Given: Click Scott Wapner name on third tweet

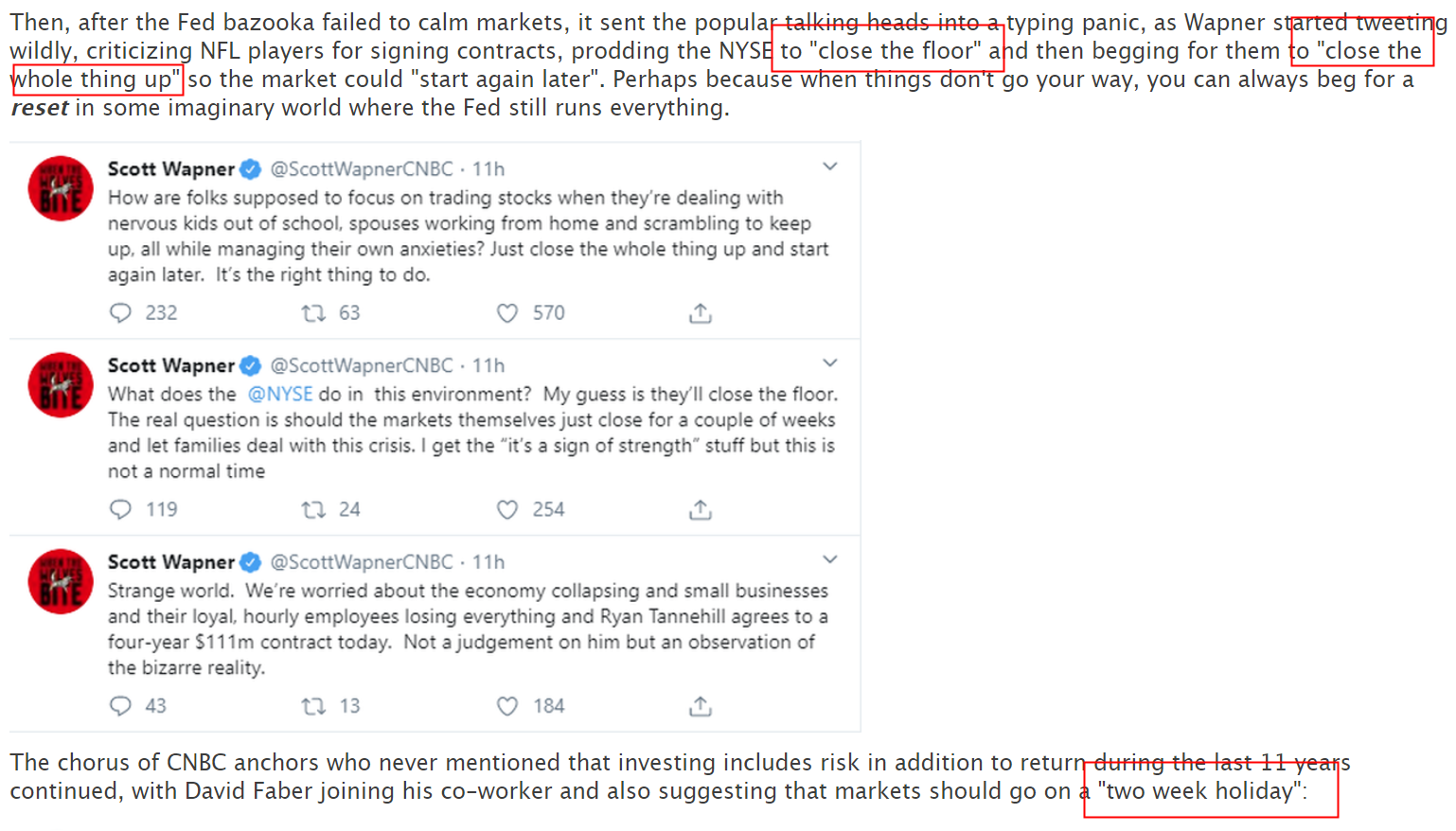Looking at the screenshot, I should tap(171, 562).
